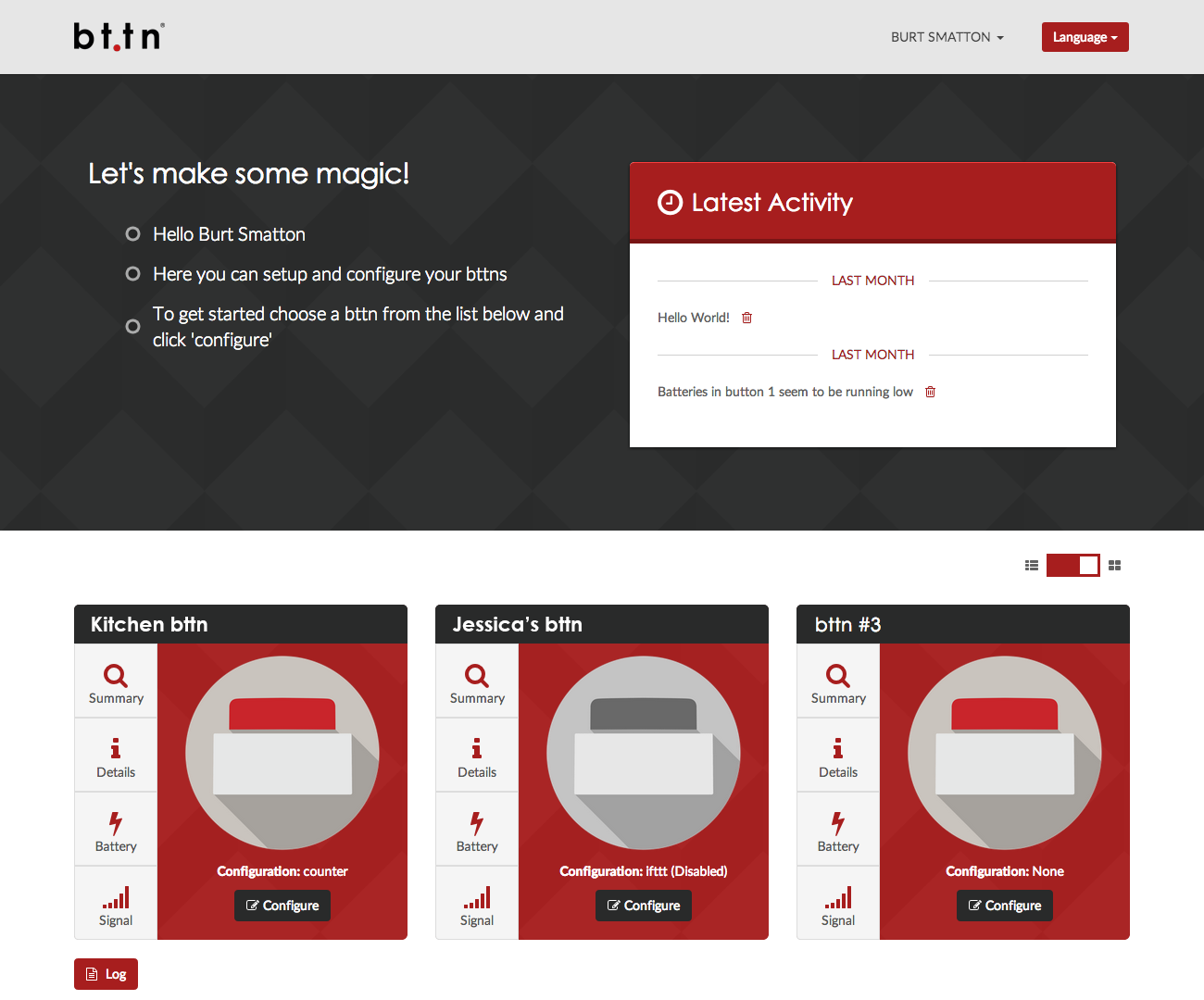
Task: Click the bt.tn logo
Action: (x=119, y=37)
